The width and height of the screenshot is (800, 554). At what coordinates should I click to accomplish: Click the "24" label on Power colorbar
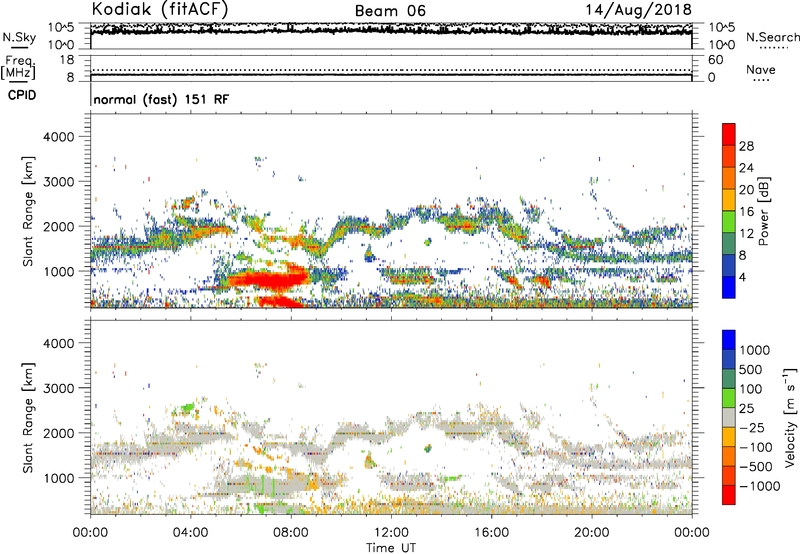click(746, 168)
